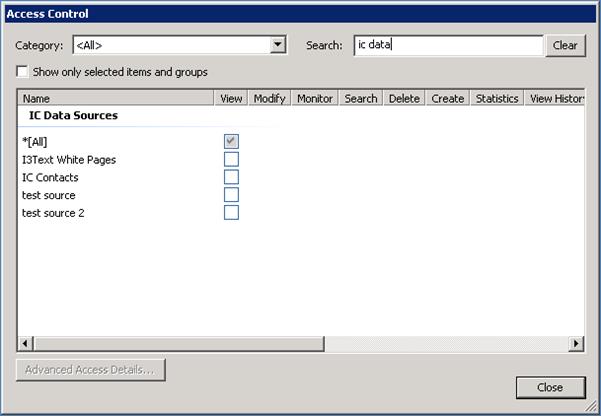Viewport: 601px width, 416px height.
Task: Open the Category dropdown list
Action: [278, 45]
